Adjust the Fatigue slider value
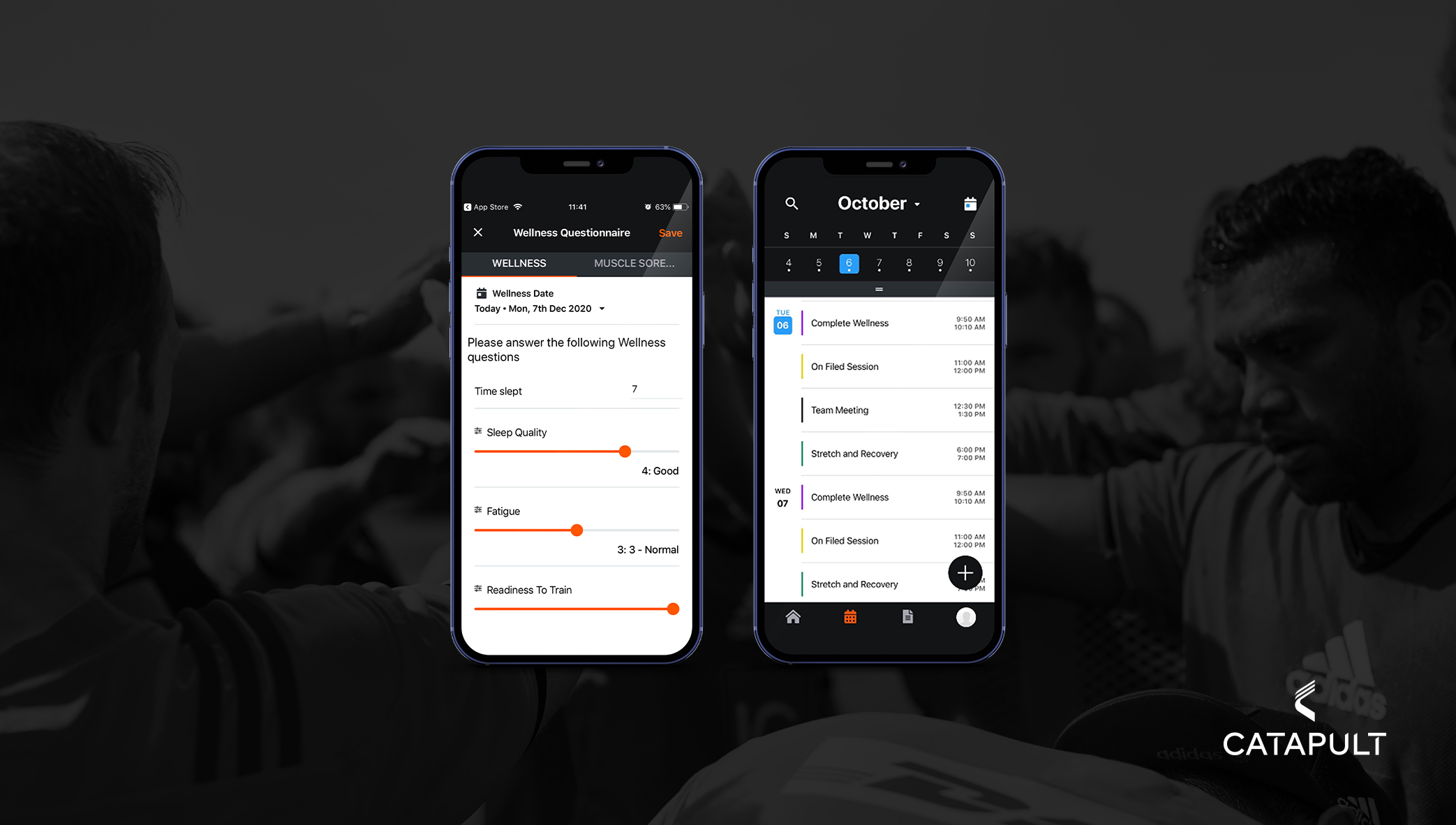This screenshot has width=1456, height=825. 573,530
